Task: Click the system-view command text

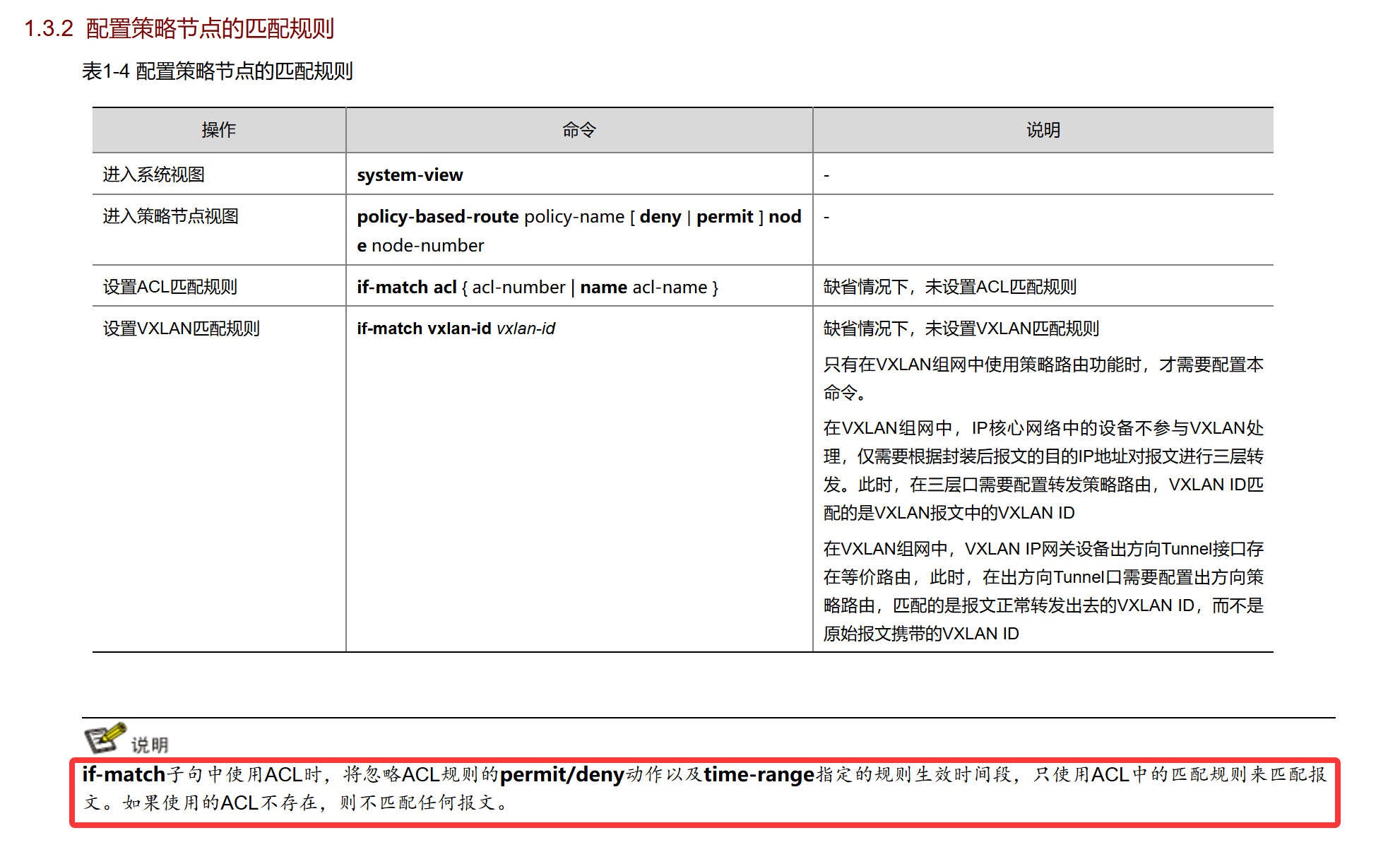Action: pos(410,175)
